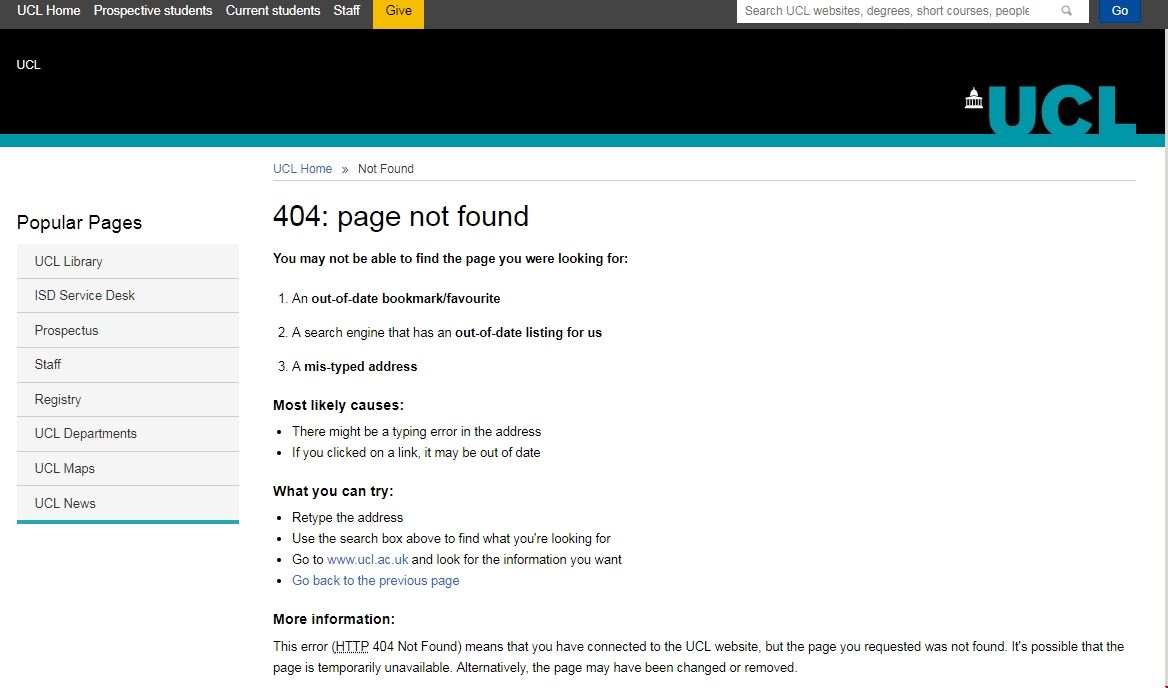Go to UCL Departments sidebar link
The image size is (1168, 688).
85,433
